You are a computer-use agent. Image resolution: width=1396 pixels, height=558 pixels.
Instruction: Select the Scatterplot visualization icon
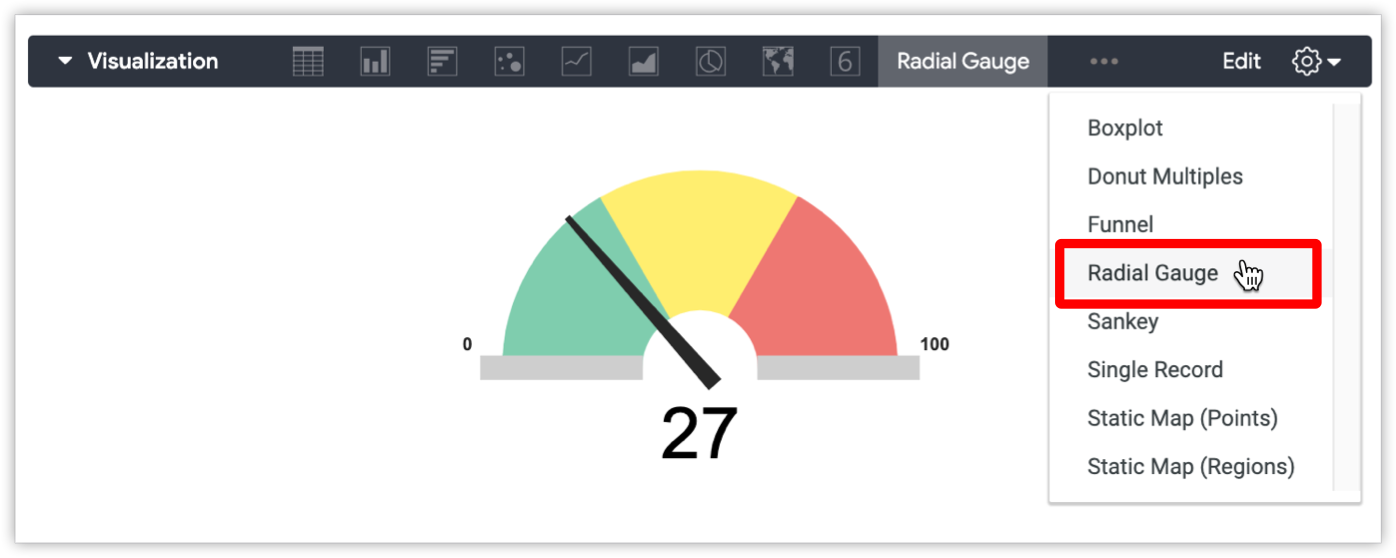509,62
